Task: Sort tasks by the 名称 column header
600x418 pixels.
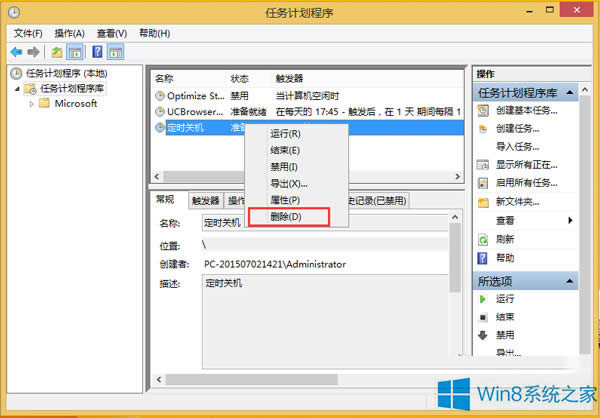Action: (x=164, y=79)
